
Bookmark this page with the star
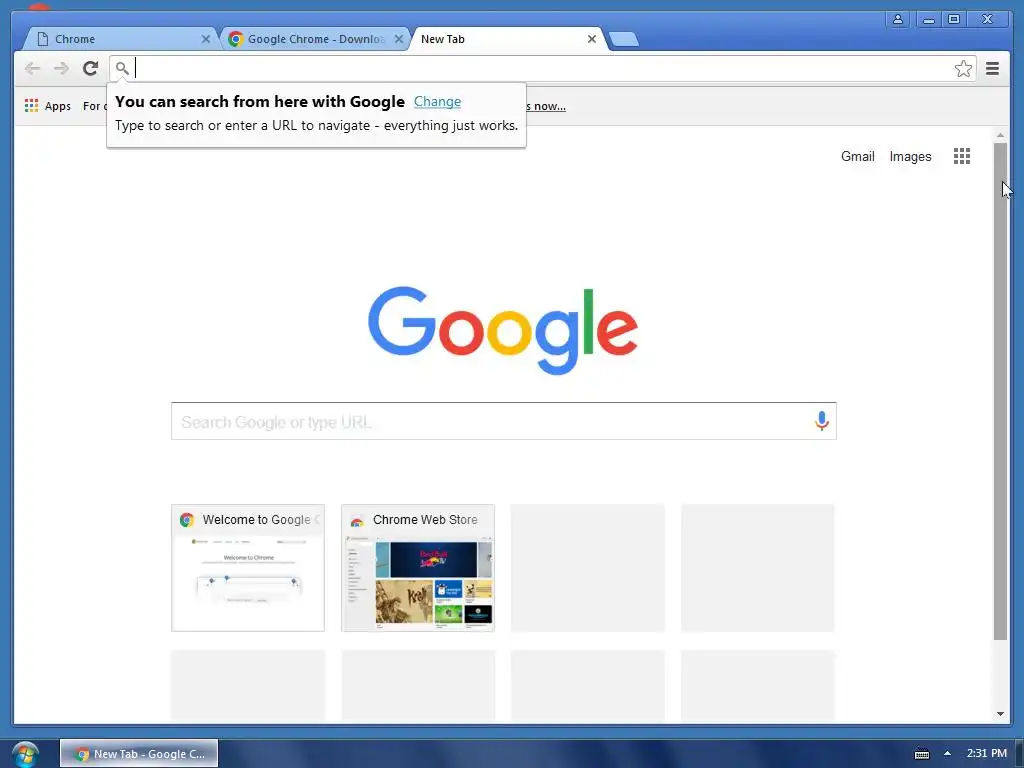pyautogui.click(x=963, y=69)
